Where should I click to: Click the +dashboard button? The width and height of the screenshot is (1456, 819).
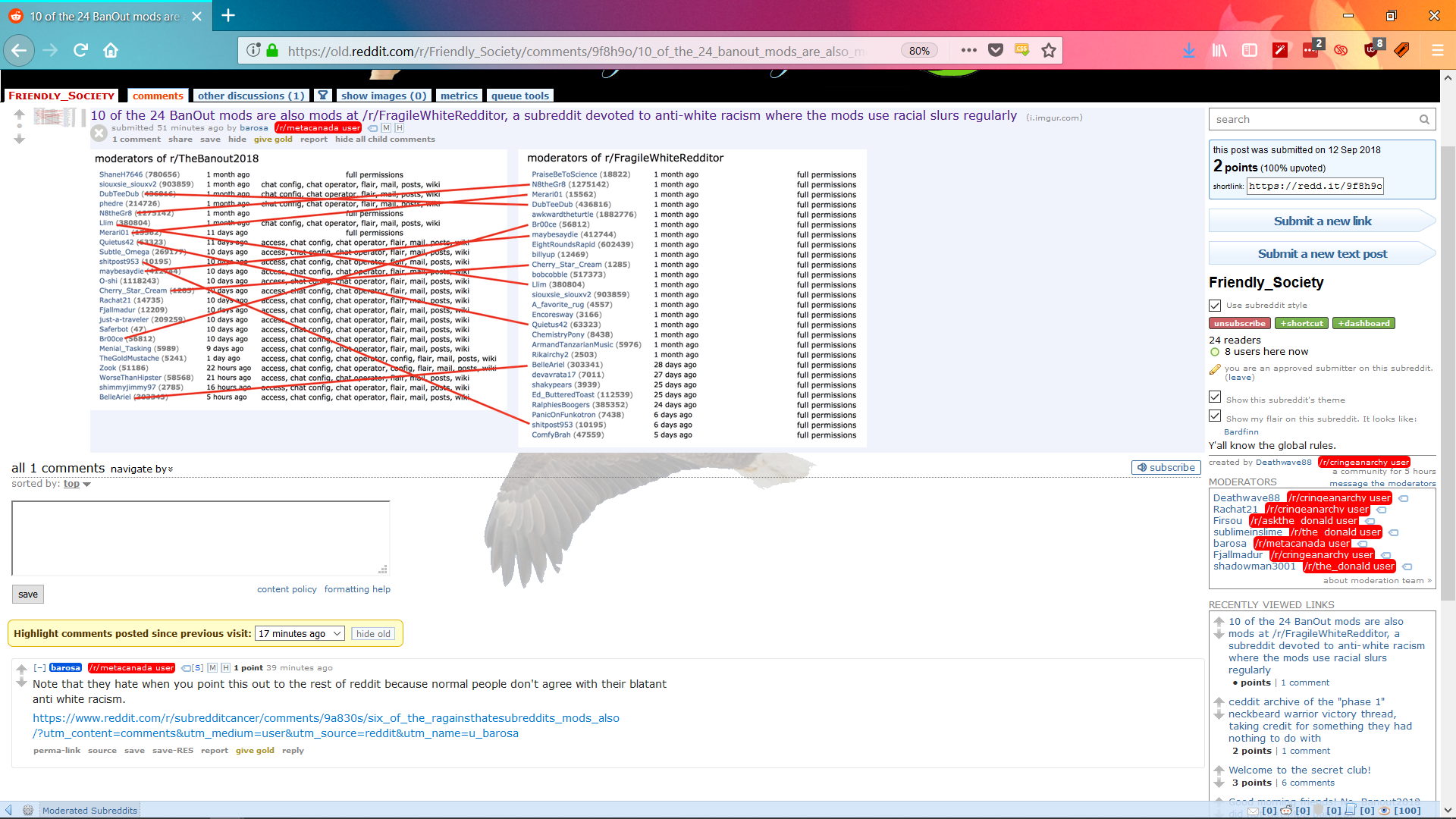1363,324
